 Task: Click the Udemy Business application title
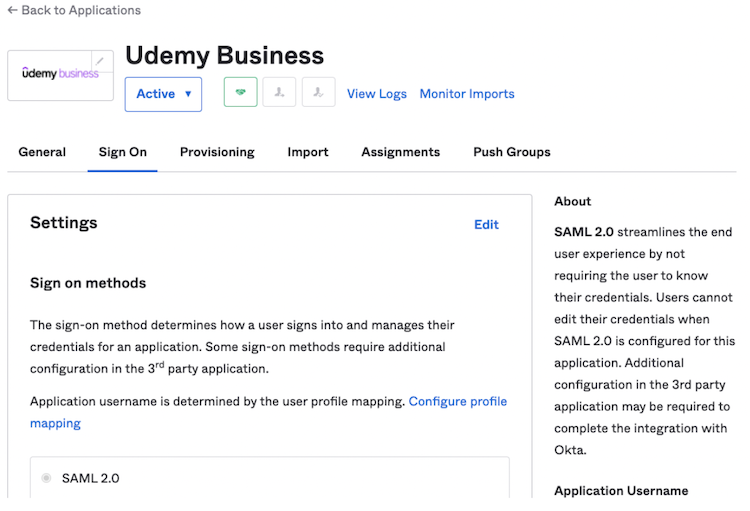[x=224, y=55]
